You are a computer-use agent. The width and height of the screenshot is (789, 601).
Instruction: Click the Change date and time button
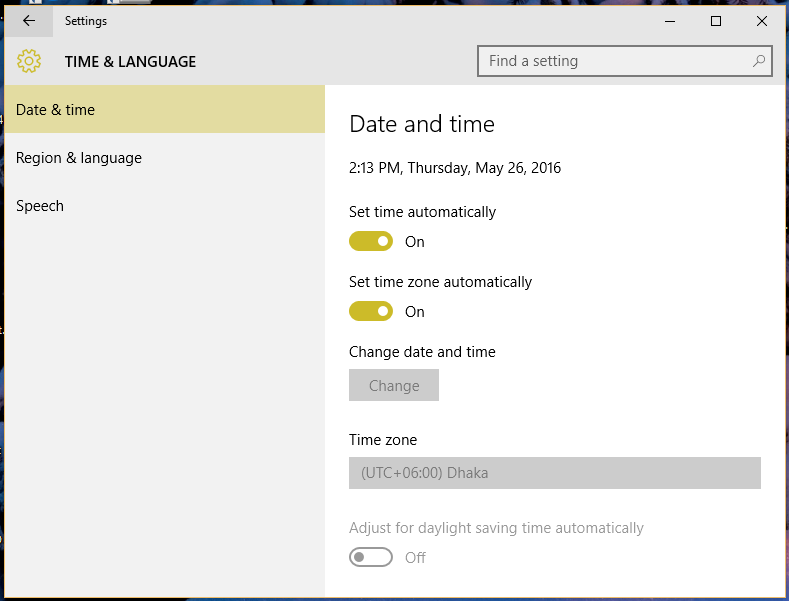(x=393, y=385)
